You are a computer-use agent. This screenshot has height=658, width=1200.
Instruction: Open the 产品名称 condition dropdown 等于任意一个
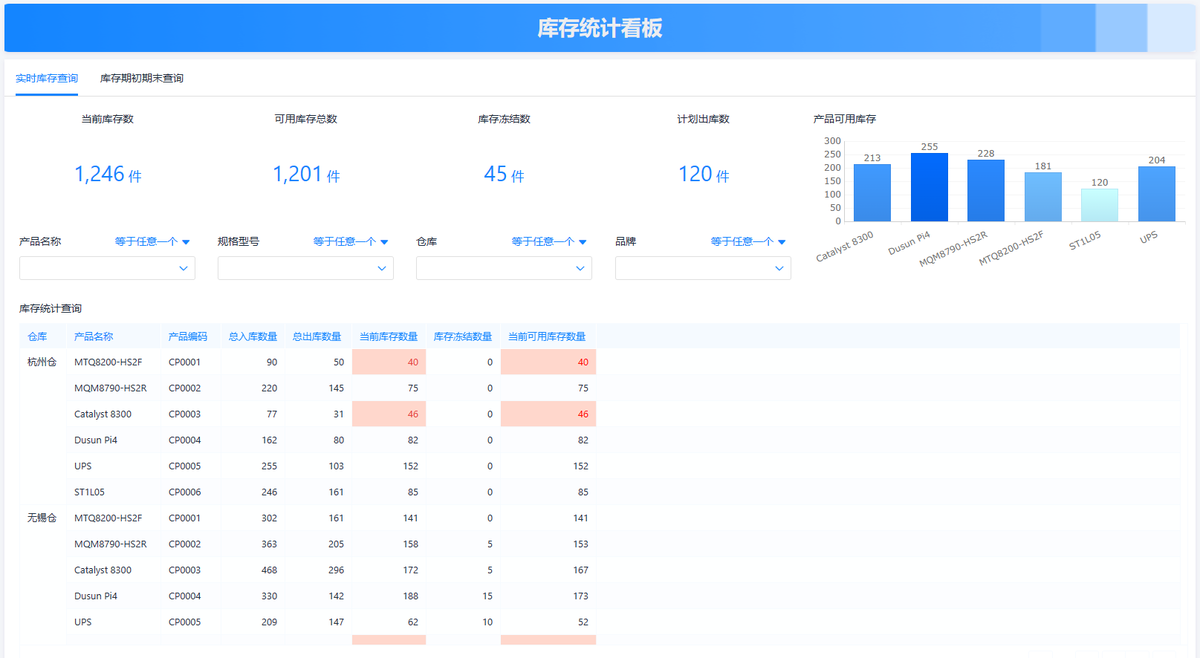151,241
